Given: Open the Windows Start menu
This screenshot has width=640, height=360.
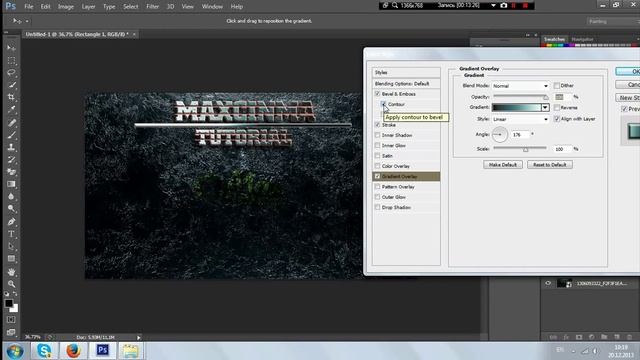Looking at the screenshot, I should coord(15,351).
